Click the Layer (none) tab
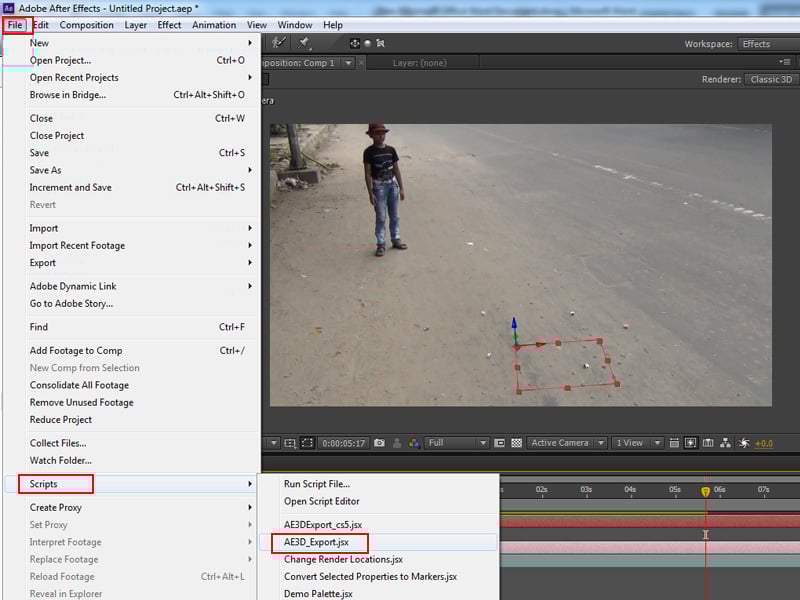 [419, 63]
